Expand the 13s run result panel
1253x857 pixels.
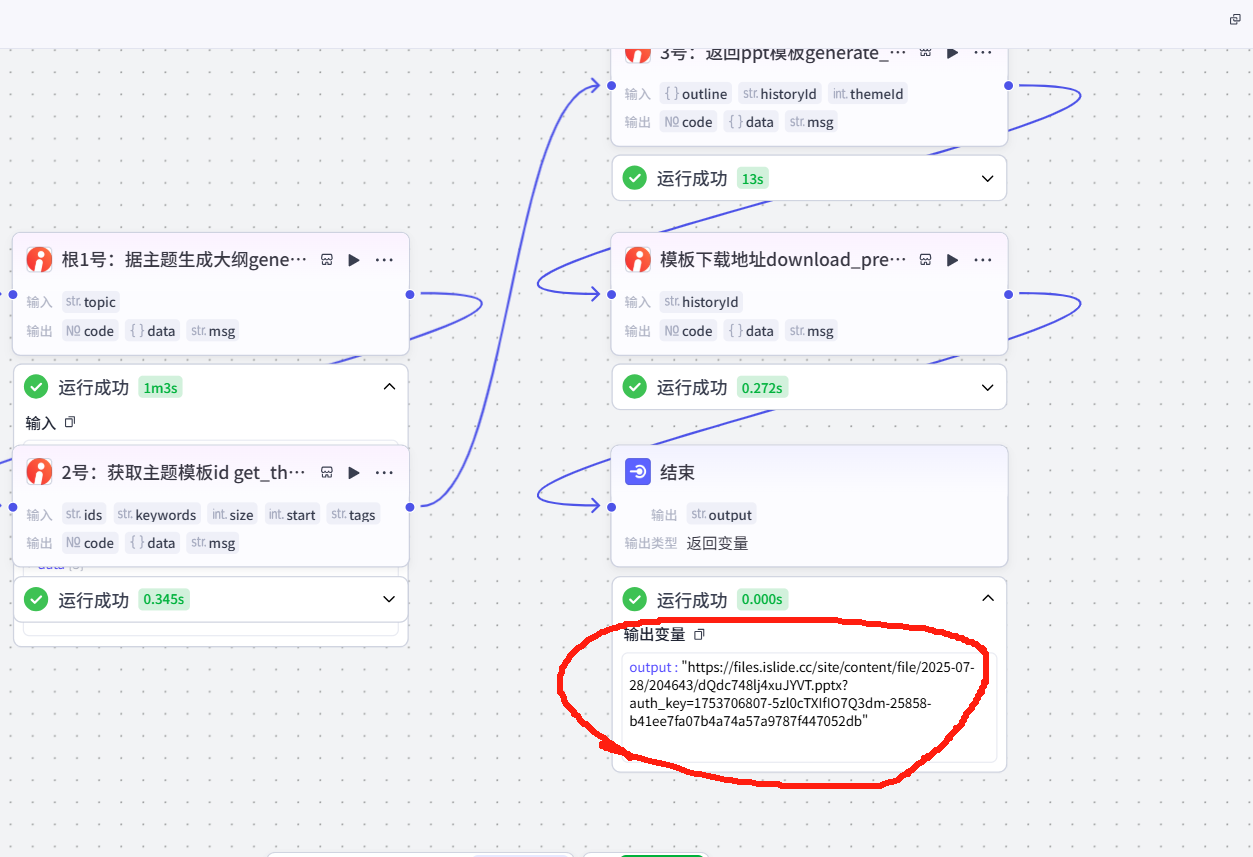pyautogui.click(x=987, y=179)
